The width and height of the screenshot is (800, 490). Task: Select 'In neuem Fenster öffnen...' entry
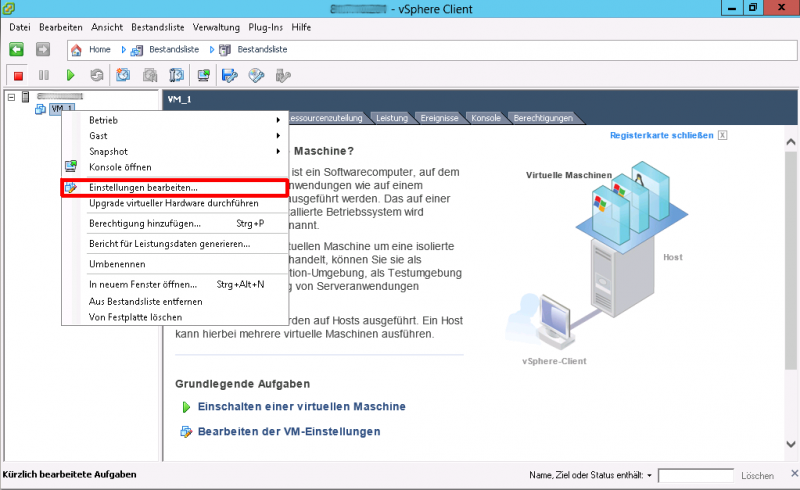pos(174,284)
